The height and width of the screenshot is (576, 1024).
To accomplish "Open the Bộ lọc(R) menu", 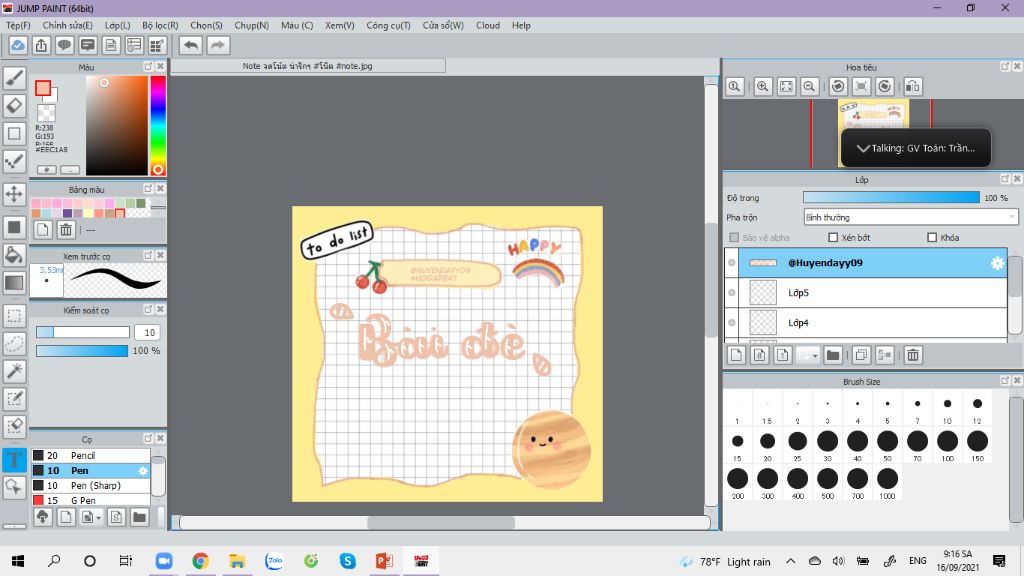I will (160, 25).
